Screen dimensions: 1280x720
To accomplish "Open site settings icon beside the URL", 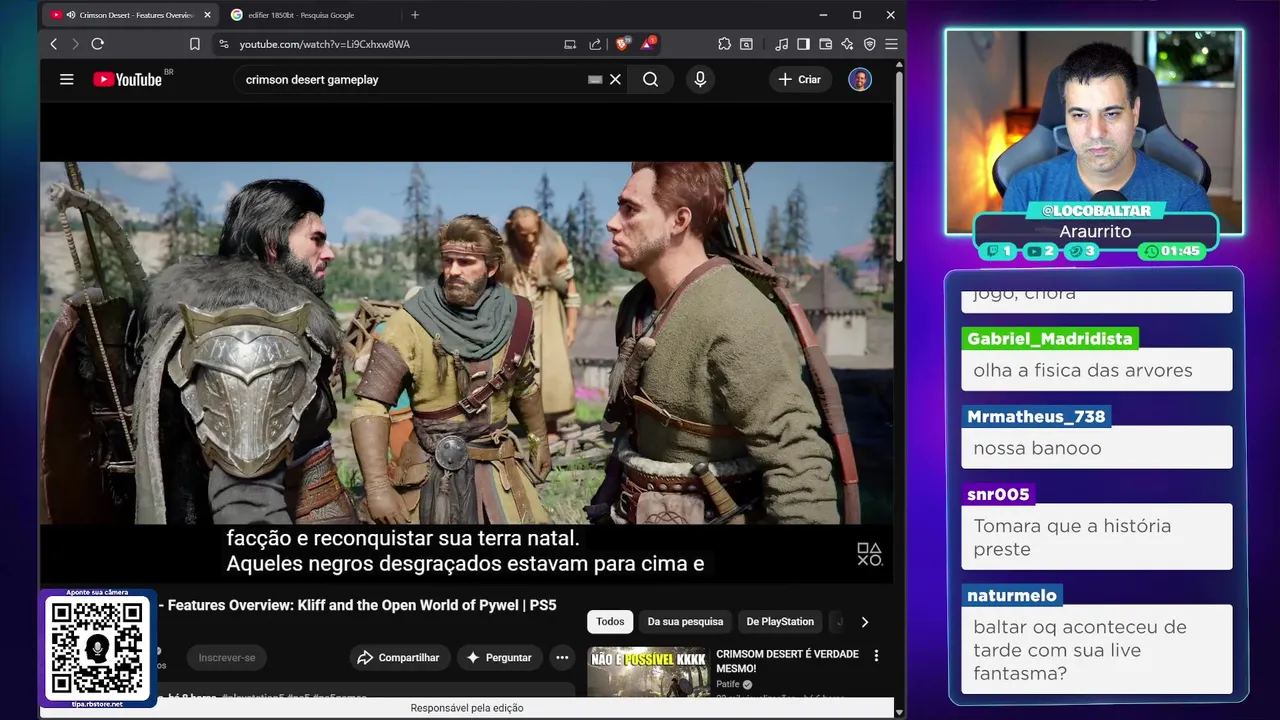I will (x=223, y=44).
